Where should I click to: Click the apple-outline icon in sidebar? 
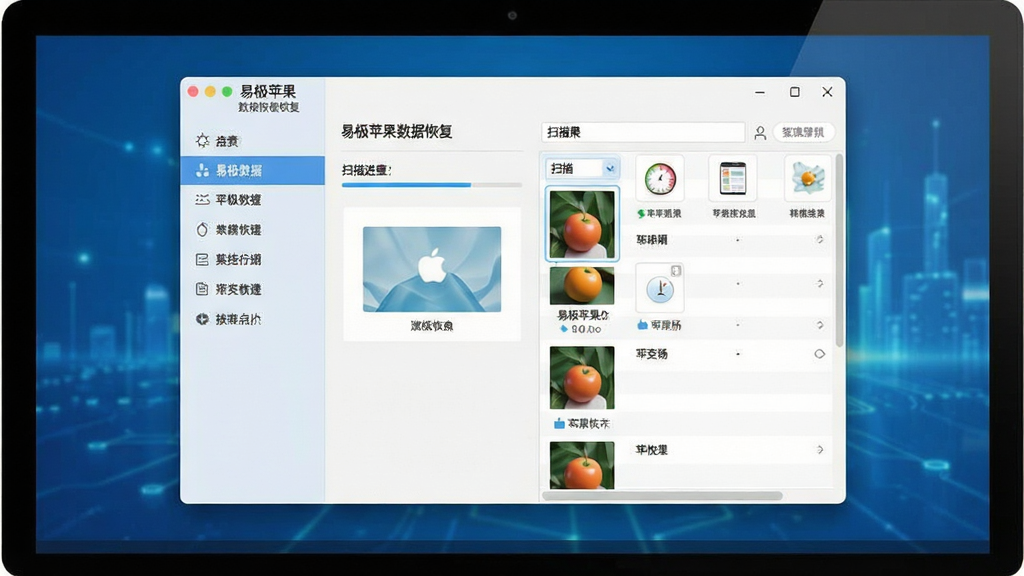click(x=202, y=229)
